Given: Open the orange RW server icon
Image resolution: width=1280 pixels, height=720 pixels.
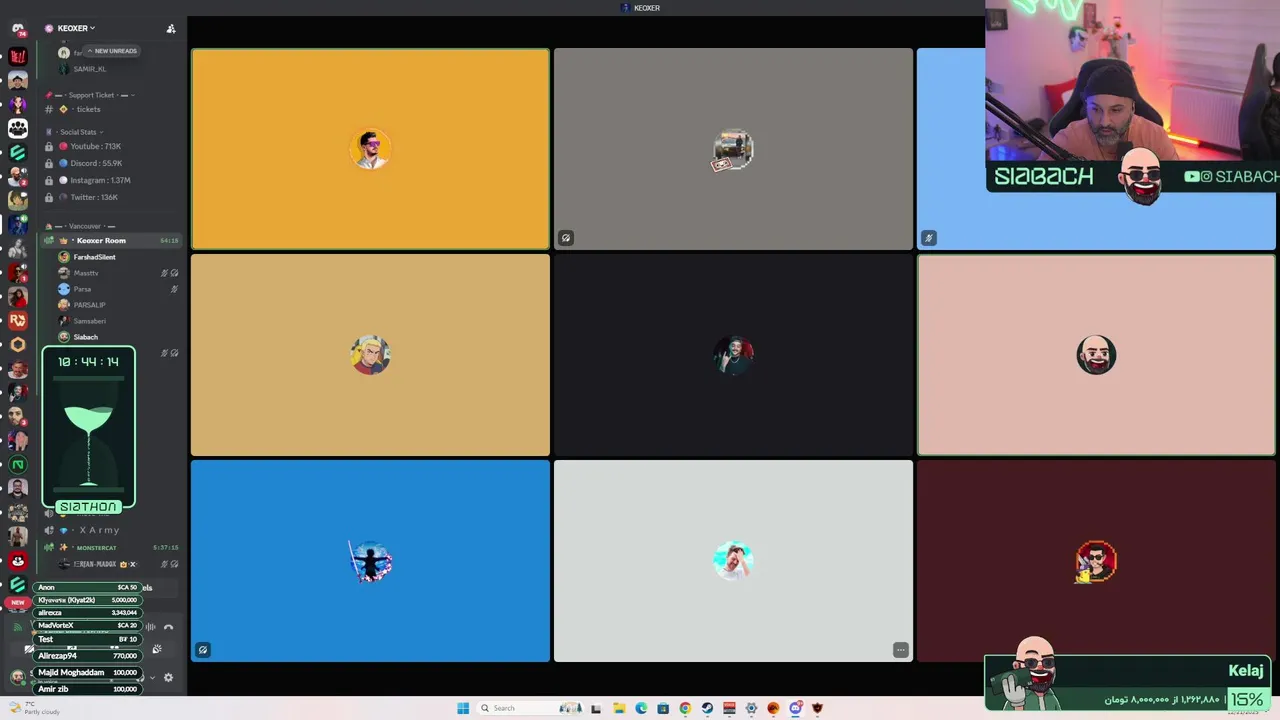Looking at the screenshot, I should pos(18,320).
